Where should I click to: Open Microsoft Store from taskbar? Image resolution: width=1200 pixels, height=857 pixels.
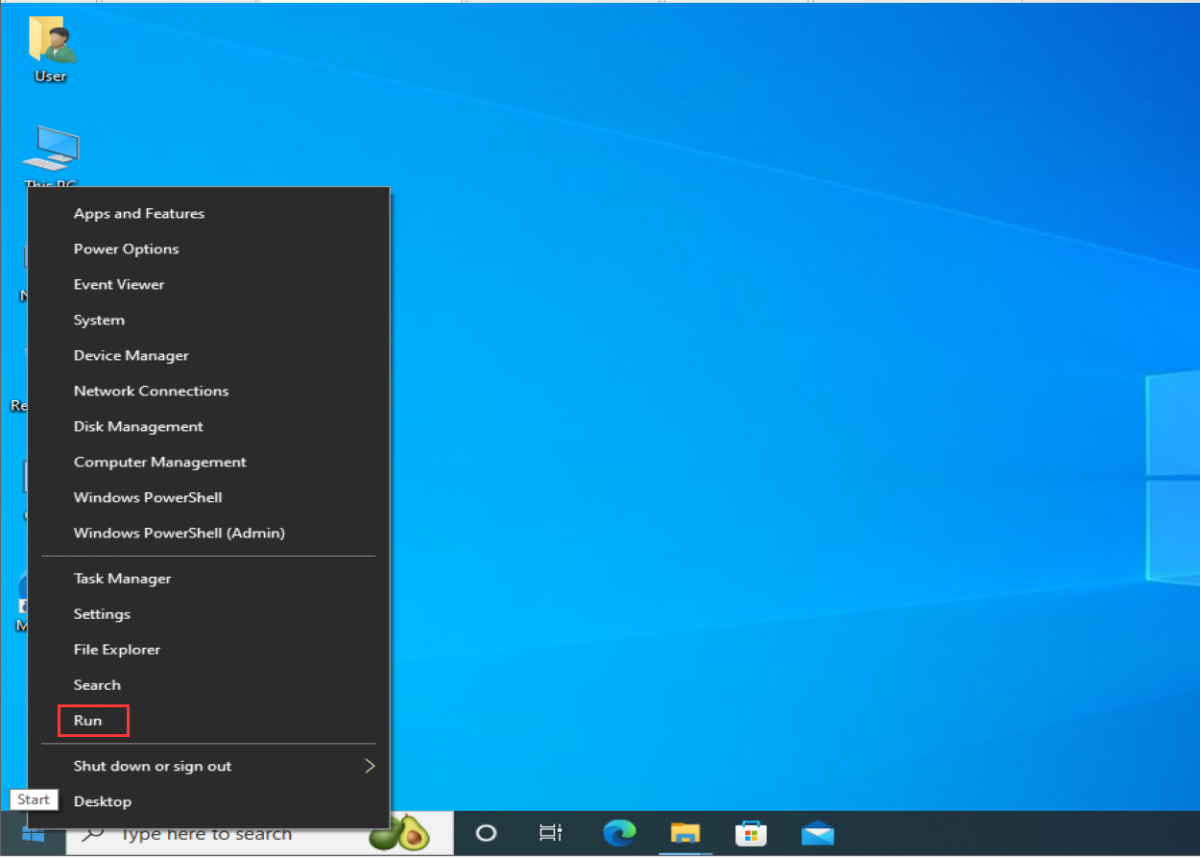(751, 833)
